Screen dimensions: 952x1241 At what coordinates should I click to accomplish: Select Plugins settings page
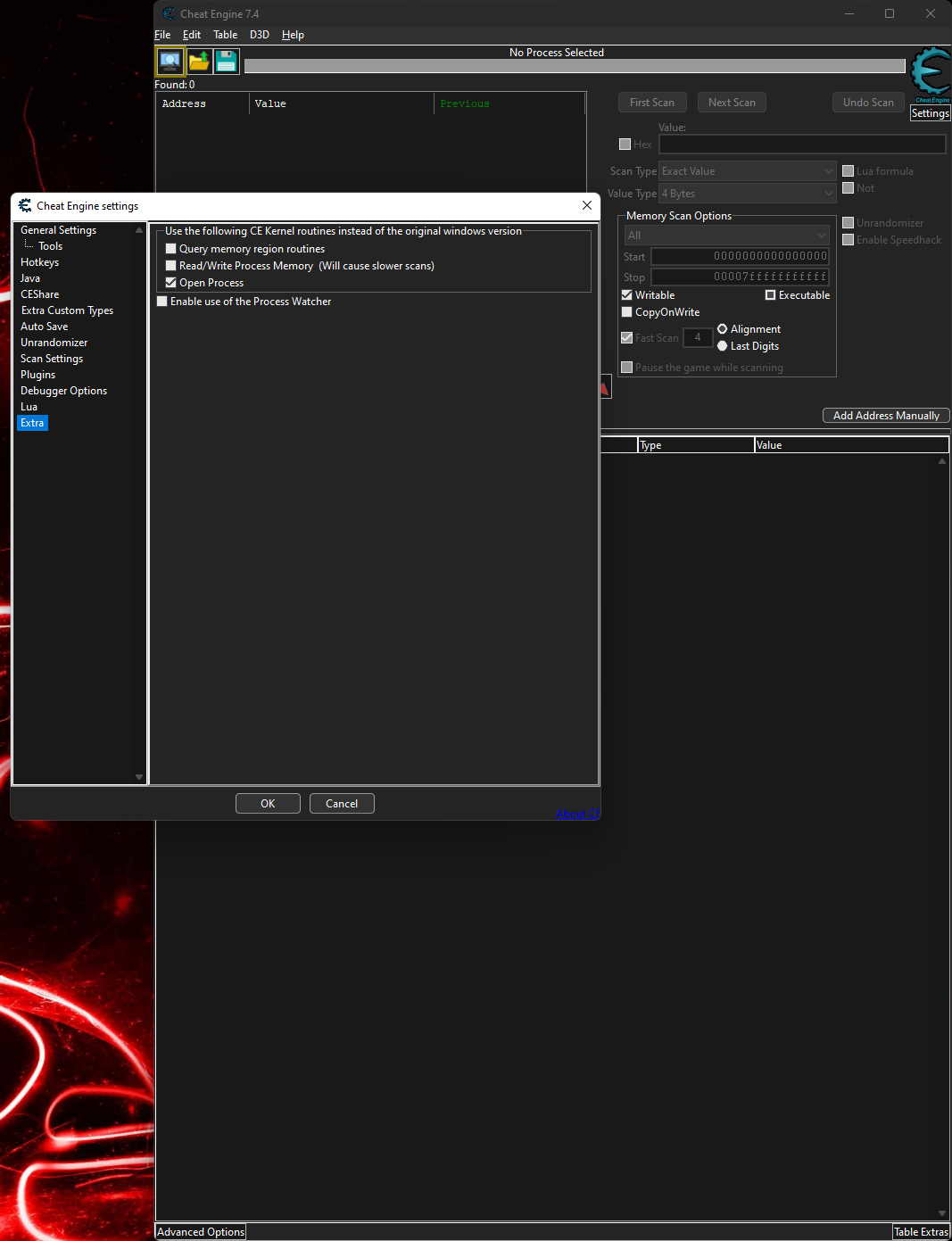coord(38,375)
